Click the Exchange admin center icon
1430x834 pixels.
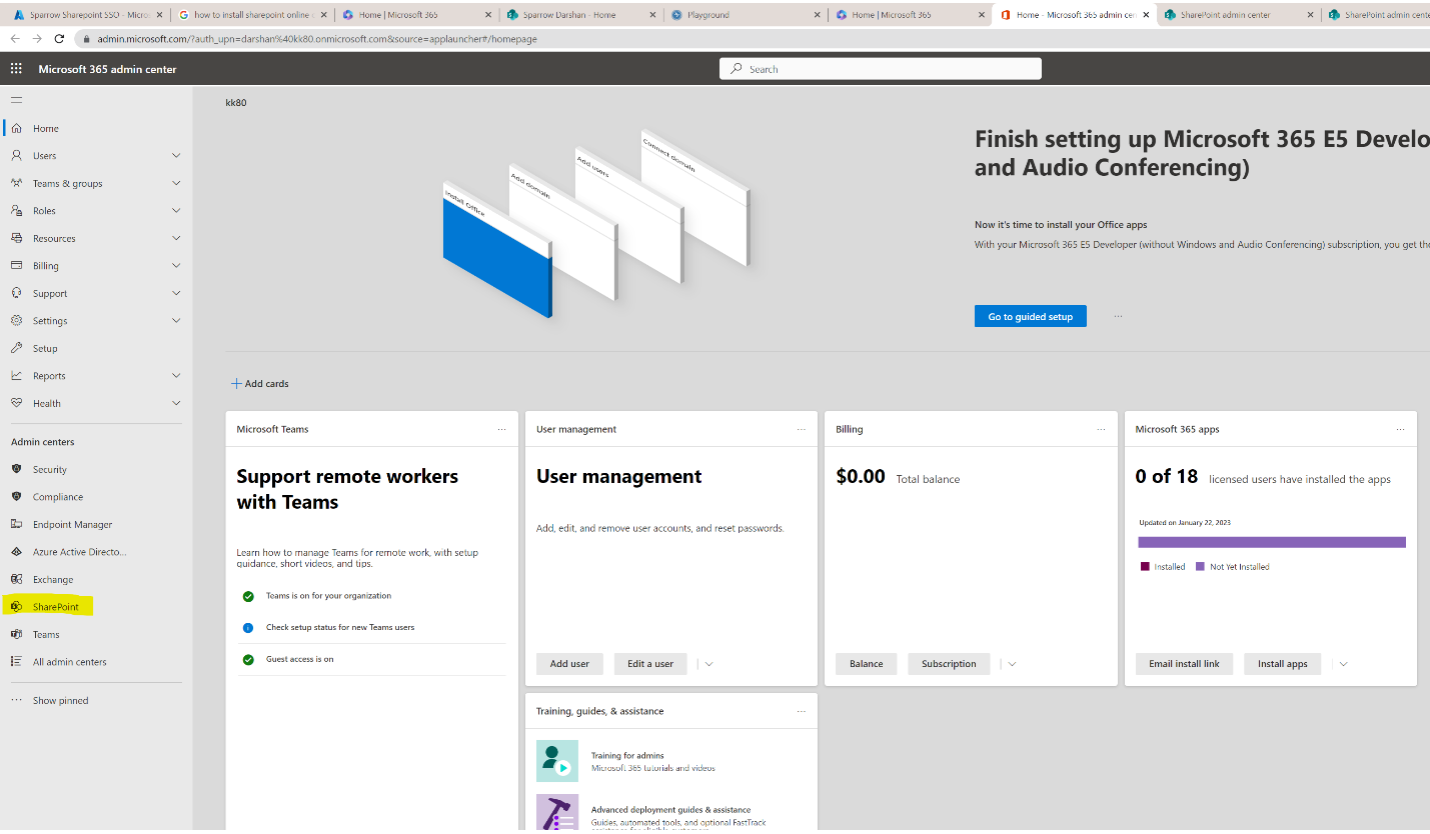pos(16,579)
